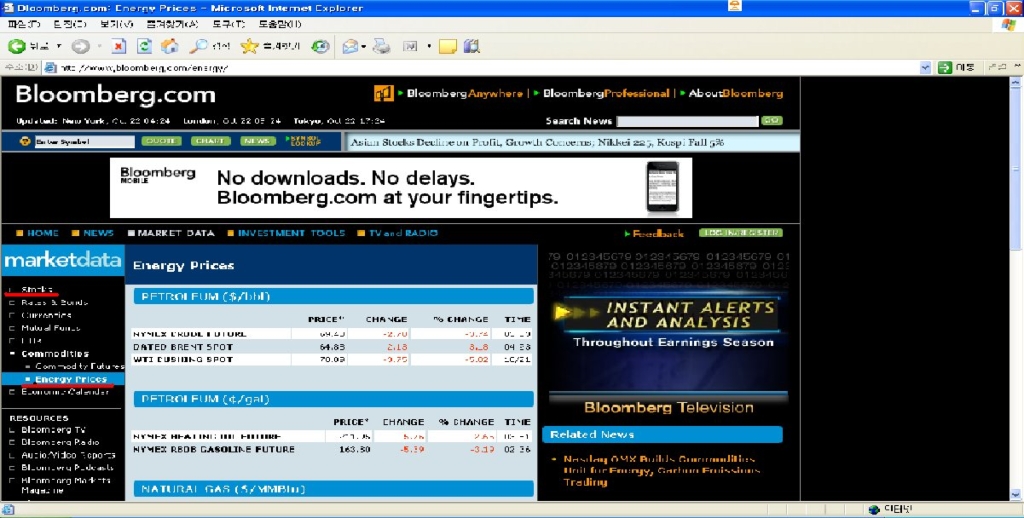Image resolution: width=1024 pixels, height=518 pixels.
Task: Open Commodity Futures in the sidebar
Action: (x=80, y=366)
